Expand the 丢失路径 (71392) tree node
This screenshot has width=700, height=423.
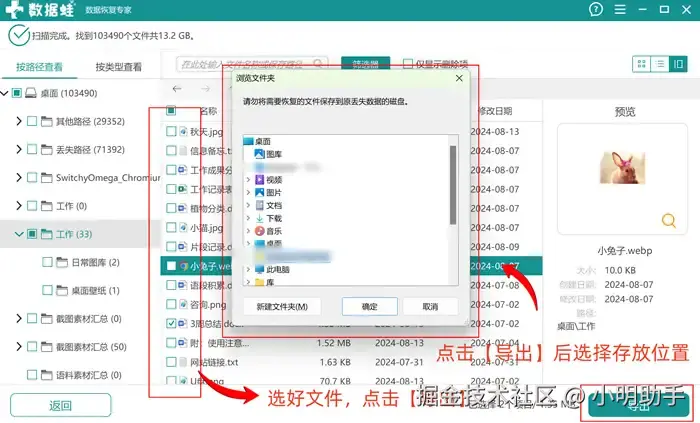tap(19, 149)
